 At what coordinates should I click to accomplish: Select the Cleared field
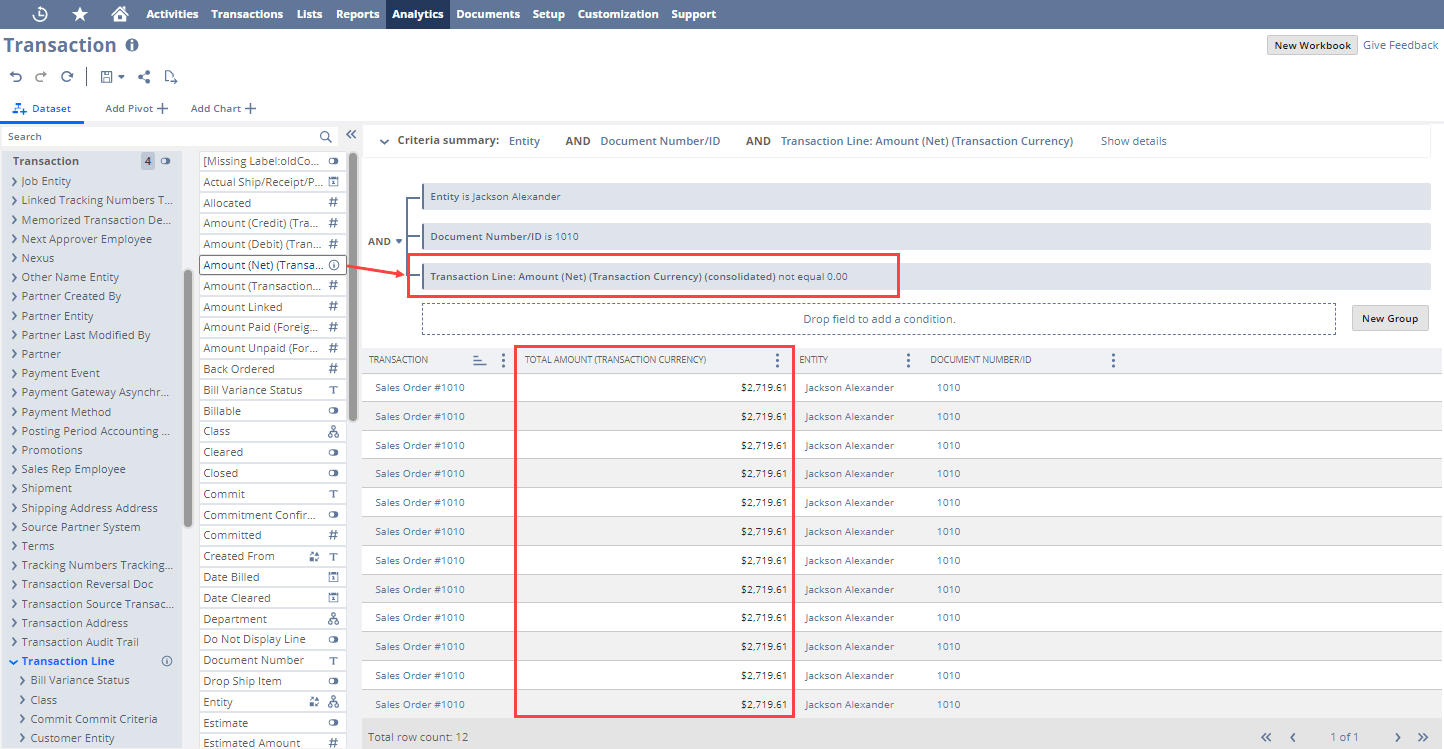point(273,452)
